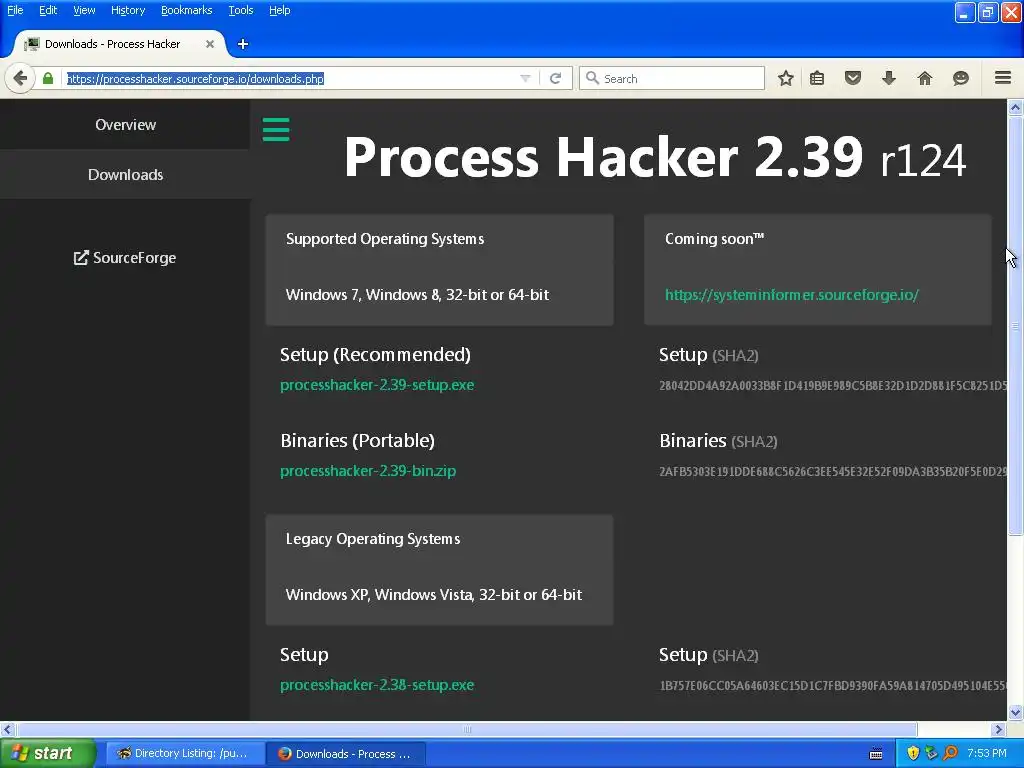Click the Binaries SHA2 hash starting 2AFB5303

click(x=833, y=471)
